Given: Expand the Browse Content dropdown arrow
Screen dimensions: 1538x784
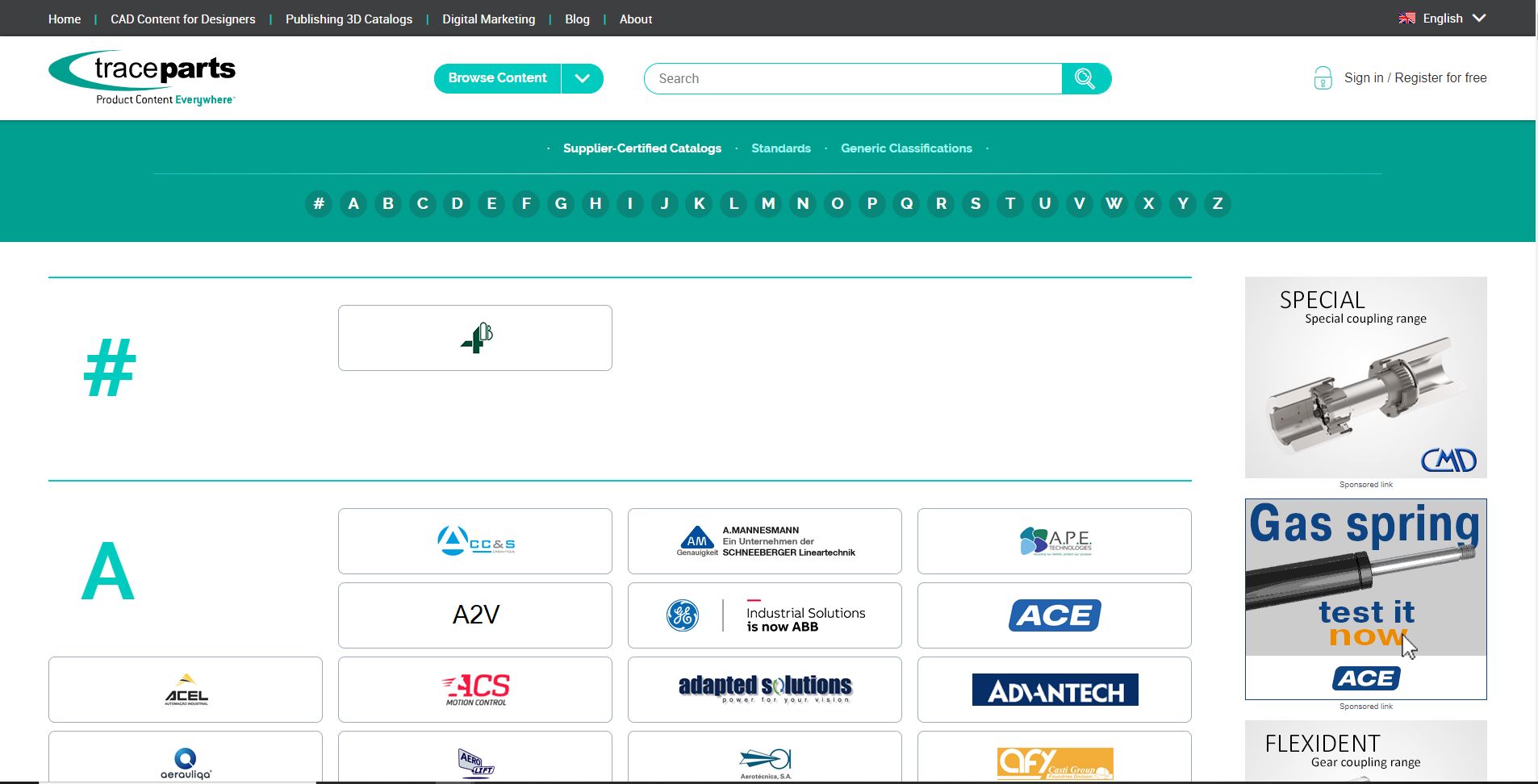Looking at the screenshot, I should pos(583,78).
